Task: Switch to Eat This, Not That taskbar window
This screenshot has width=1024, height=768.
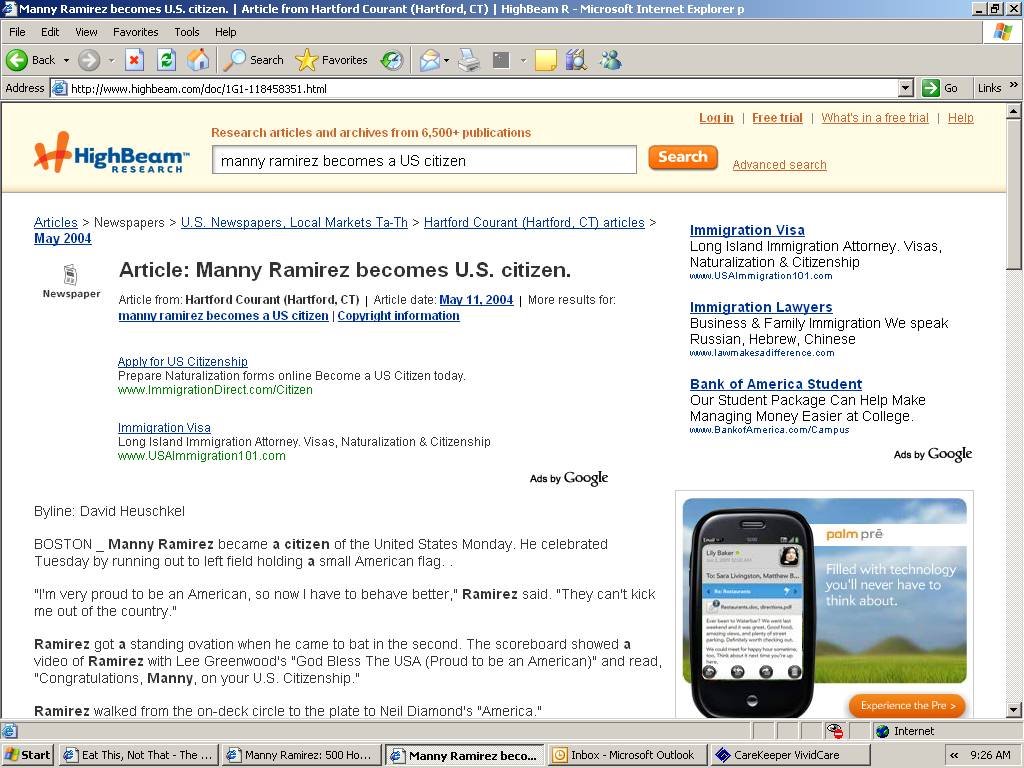Action: (138, 755)
